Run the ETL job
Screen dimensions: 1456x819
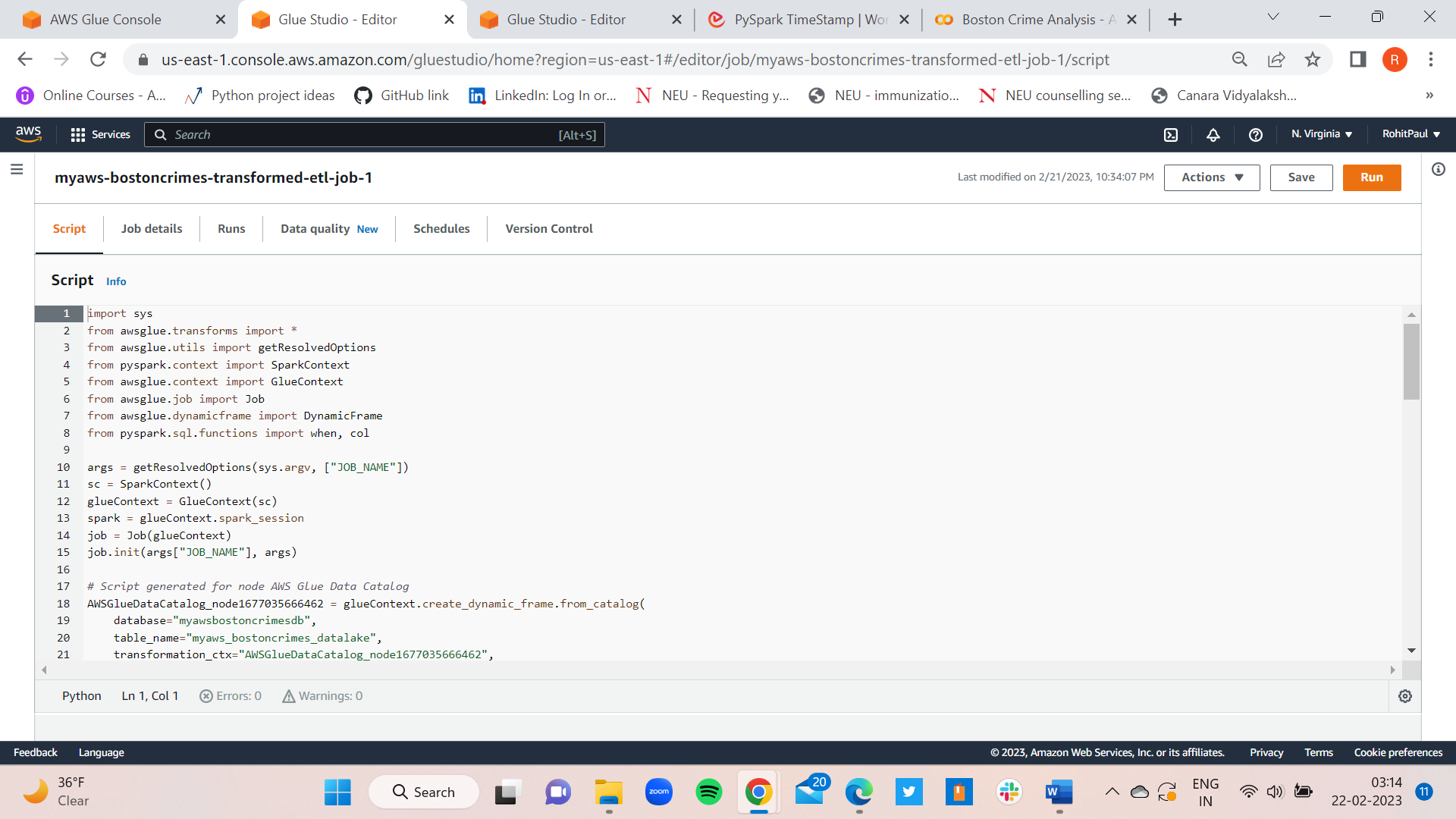tap(1371, 177)
